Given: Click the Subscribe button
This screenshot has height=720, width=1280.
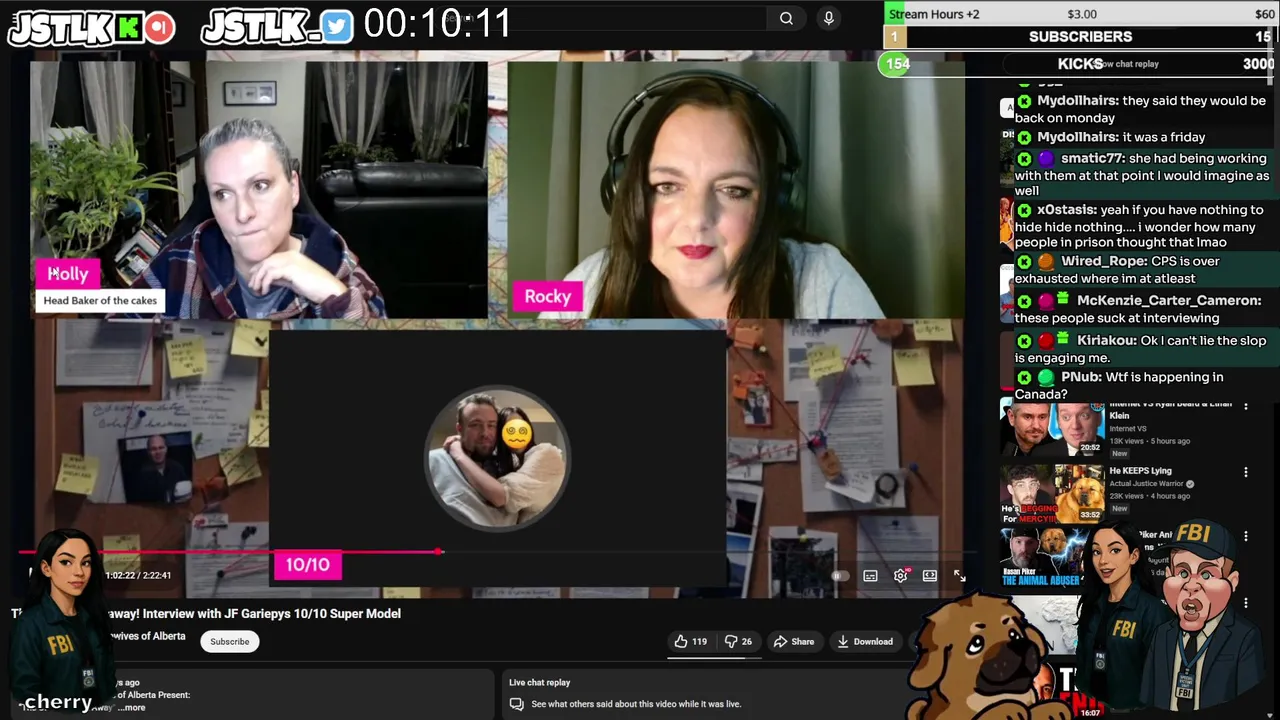Looking at the screenshot, I should 230,641.
